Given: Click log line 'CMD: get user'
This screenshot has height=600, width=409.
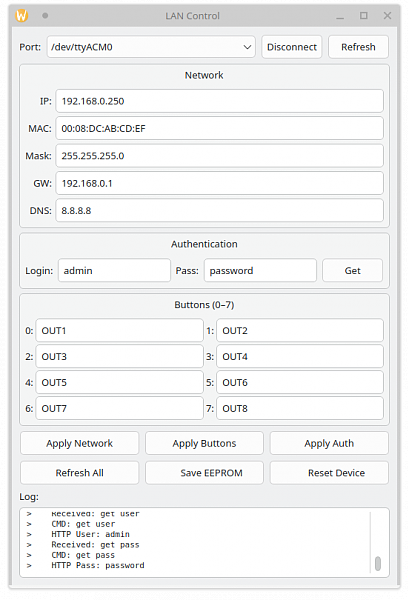Looking at the screenshot, I should coord(83,524).
